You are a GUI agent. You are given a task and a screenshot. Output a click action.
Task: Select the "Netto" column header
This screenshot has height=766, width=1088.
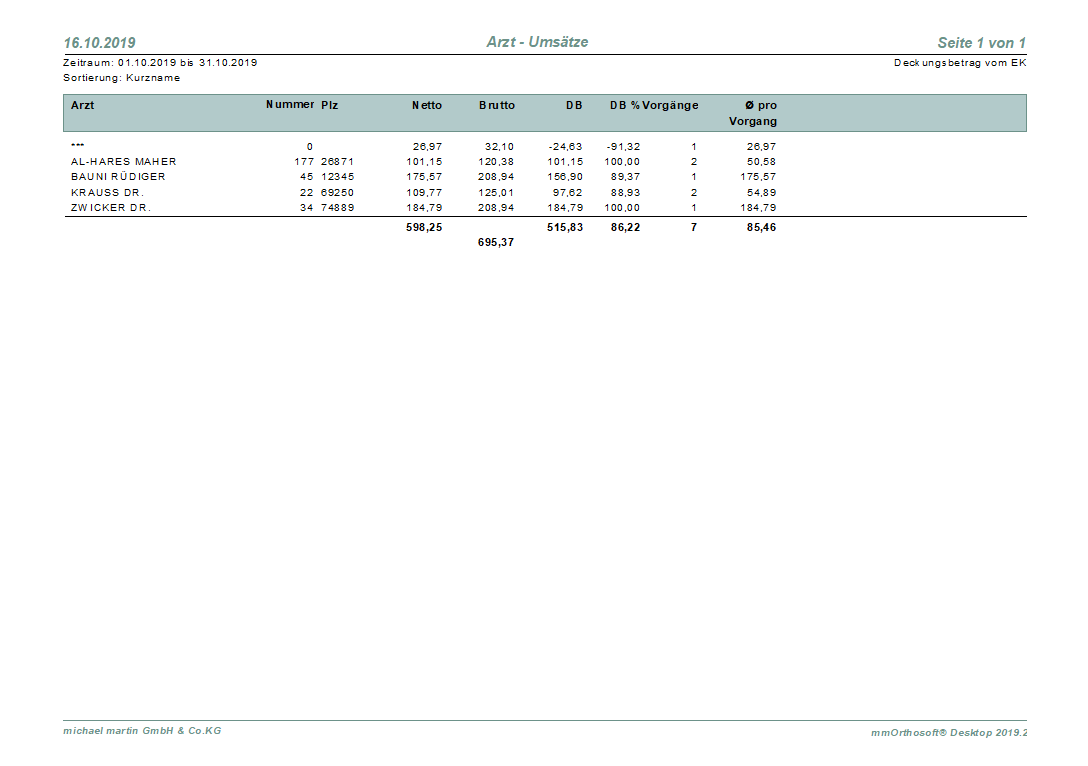427,105
